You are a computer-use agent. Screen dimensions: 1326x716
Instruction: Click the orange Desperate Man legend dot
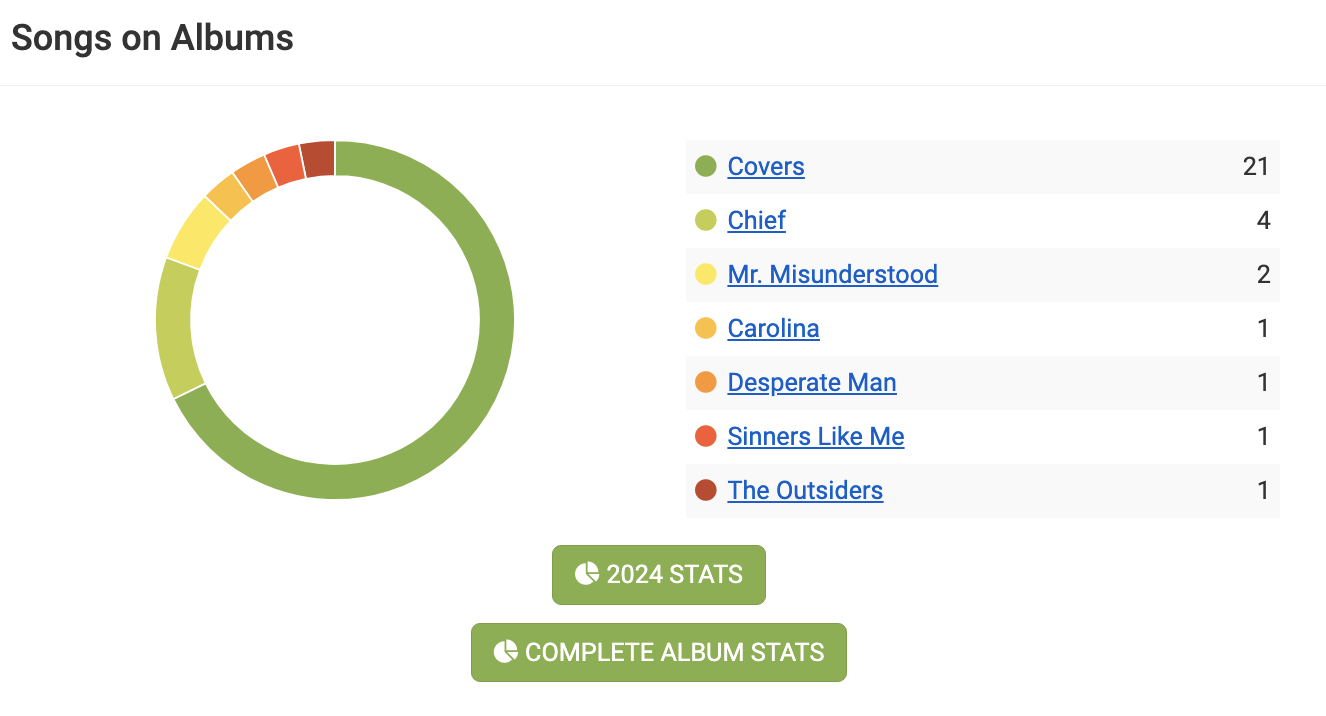pos(706,383)
